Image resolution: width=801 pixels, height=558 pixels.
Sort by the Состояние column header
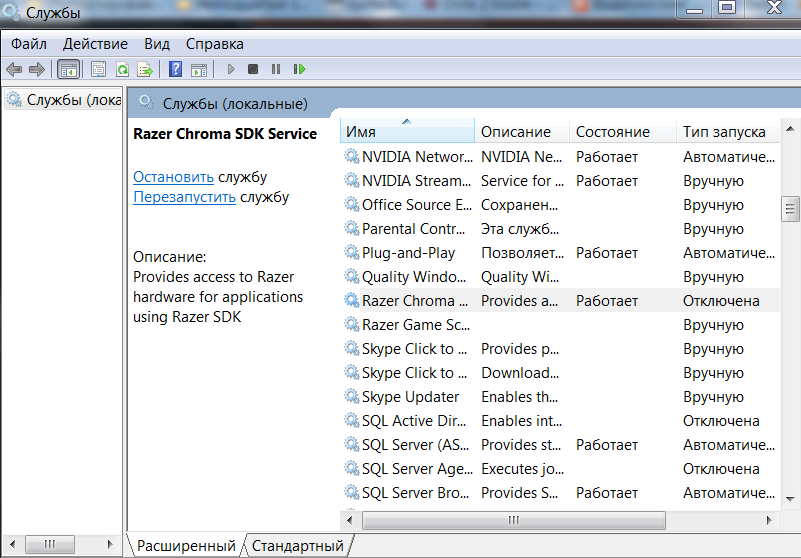click(x=623, y=131)
